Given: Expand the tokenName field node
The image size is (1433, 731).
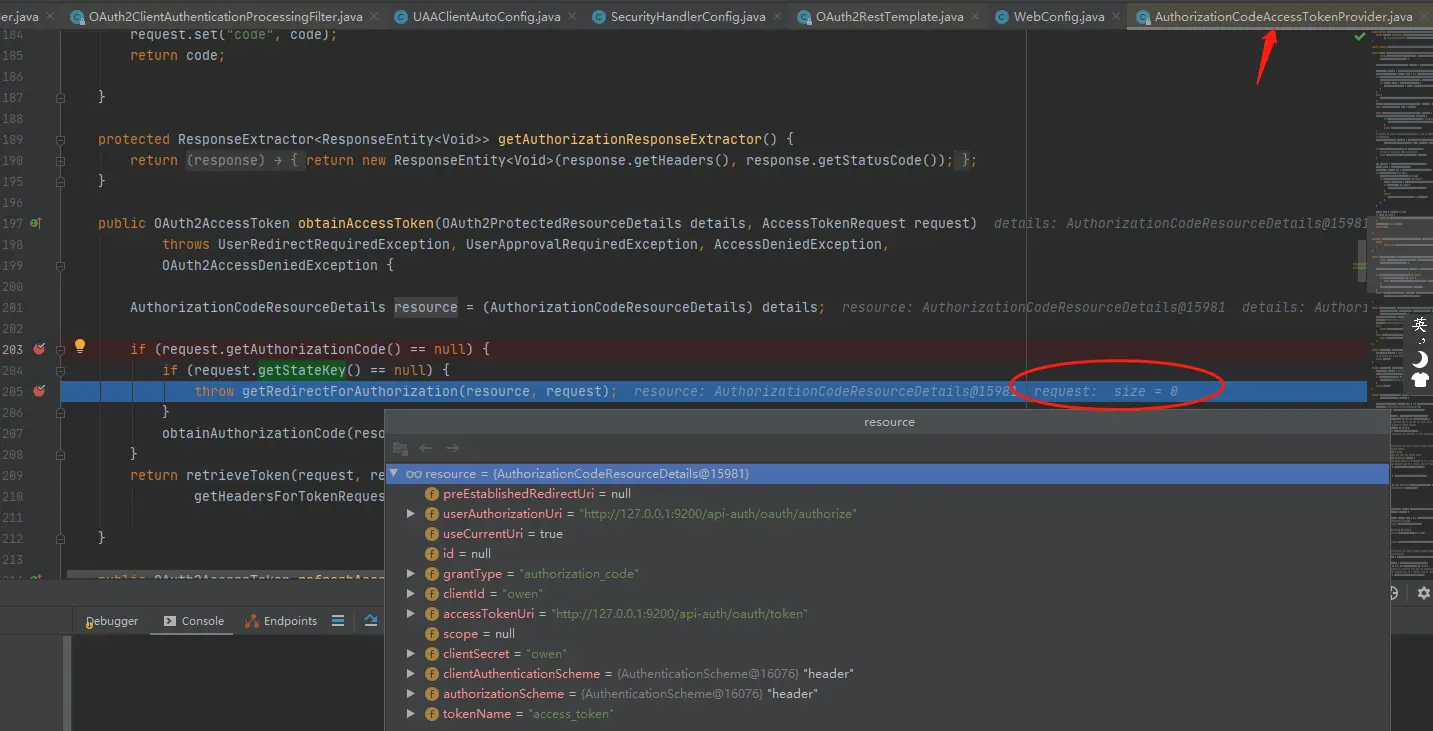Looking at the screenshot, I should click(411, 713).
